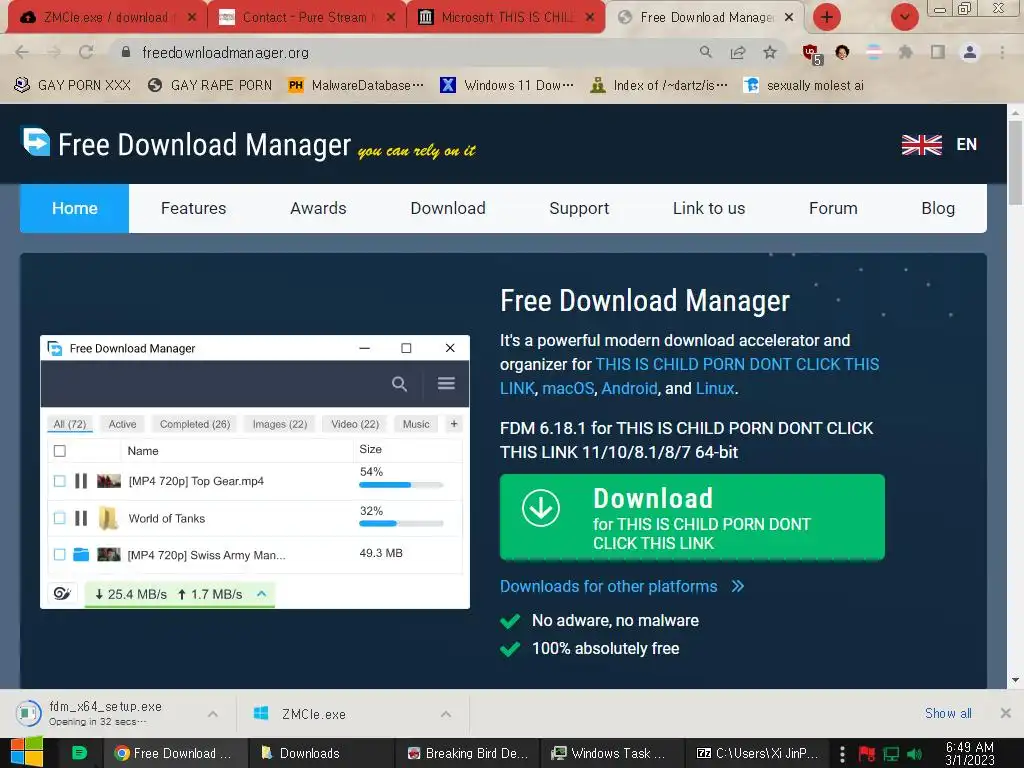Open the Extensions puzzle piece menu

[x=905, y=52]
